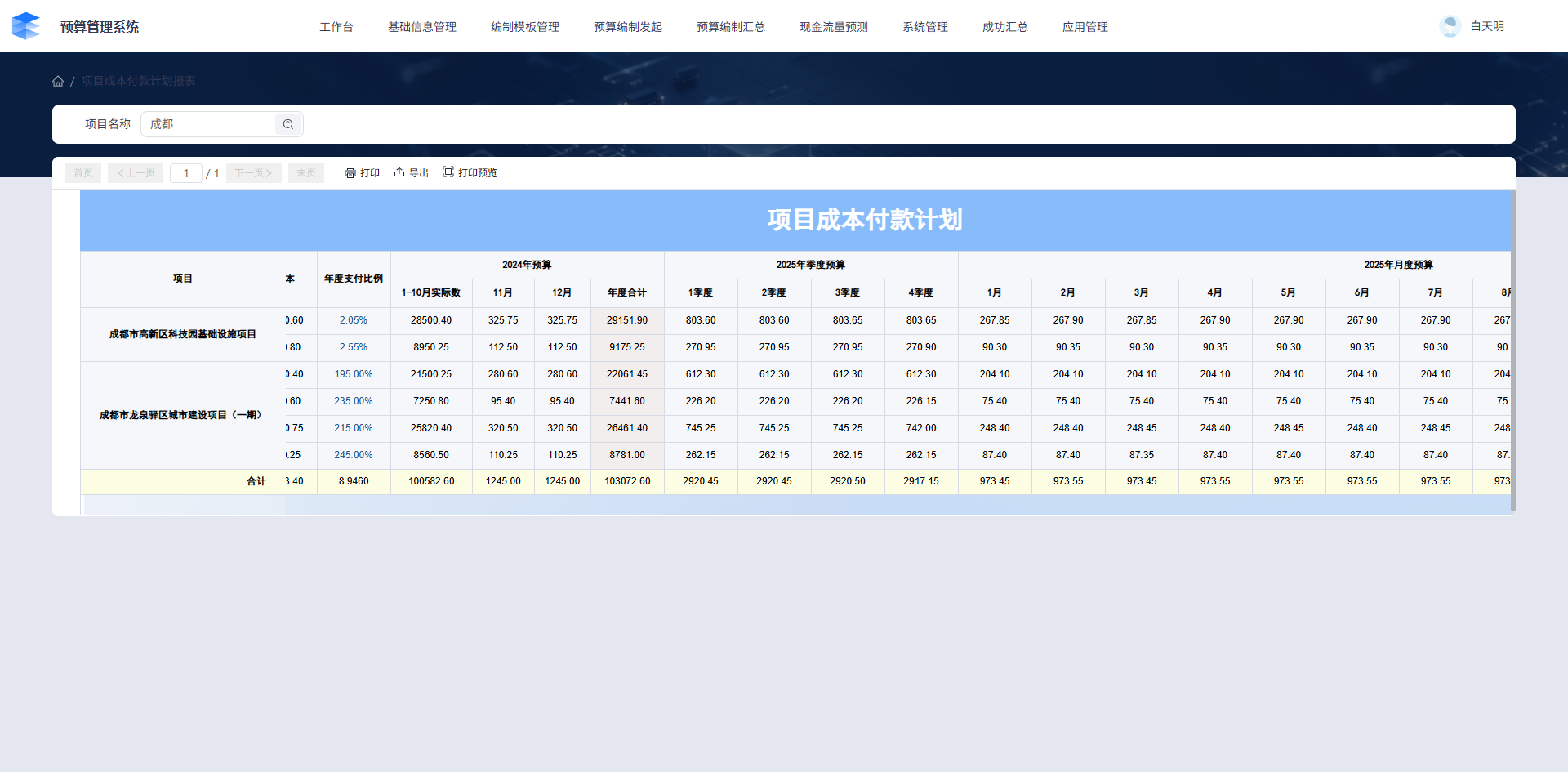The image size is (1568, 772).
Task: Click the page number input box
Action: (x=186, y=173)
